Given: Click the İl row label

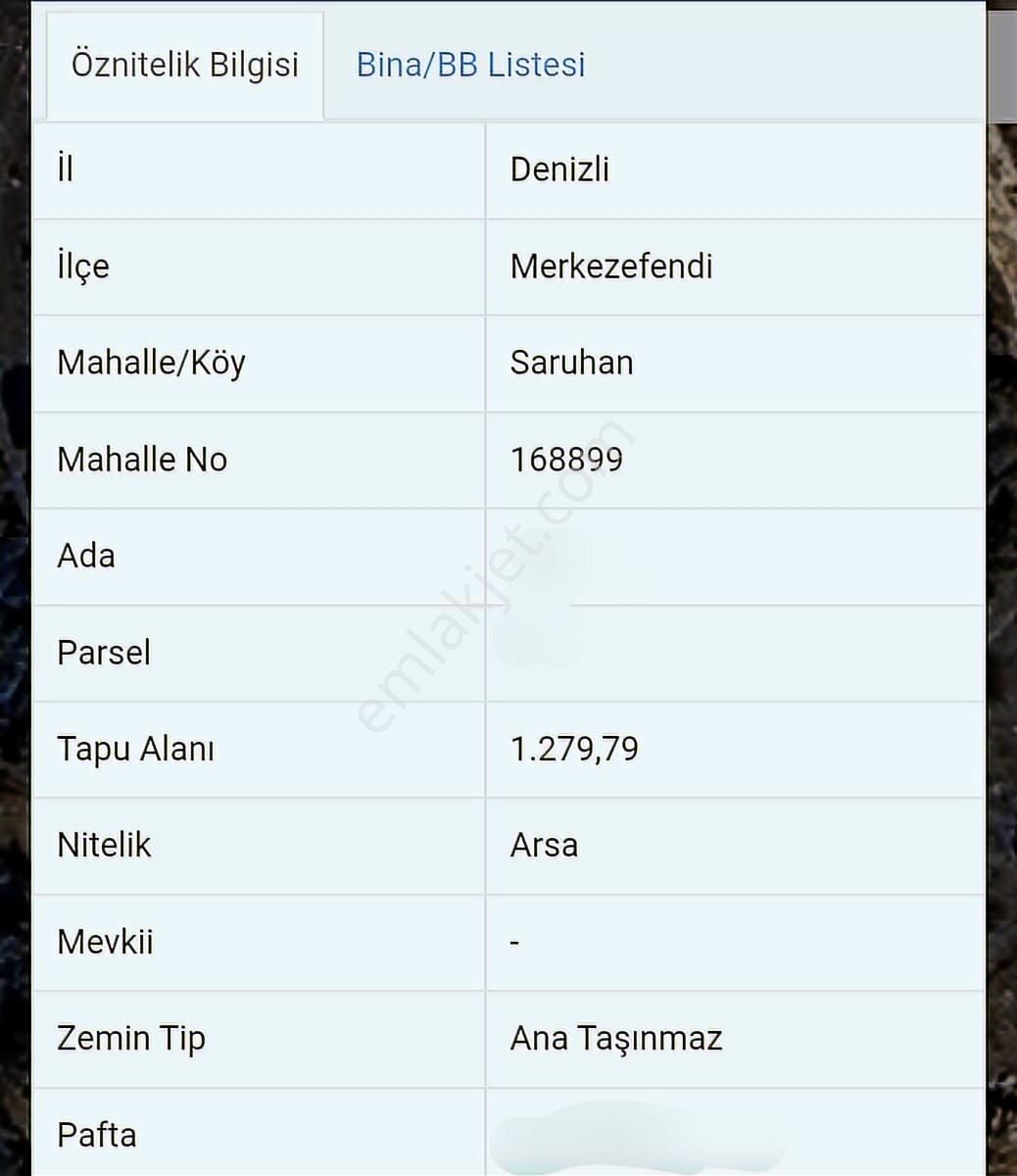Looking at the screenshot, I should [66, 170].
